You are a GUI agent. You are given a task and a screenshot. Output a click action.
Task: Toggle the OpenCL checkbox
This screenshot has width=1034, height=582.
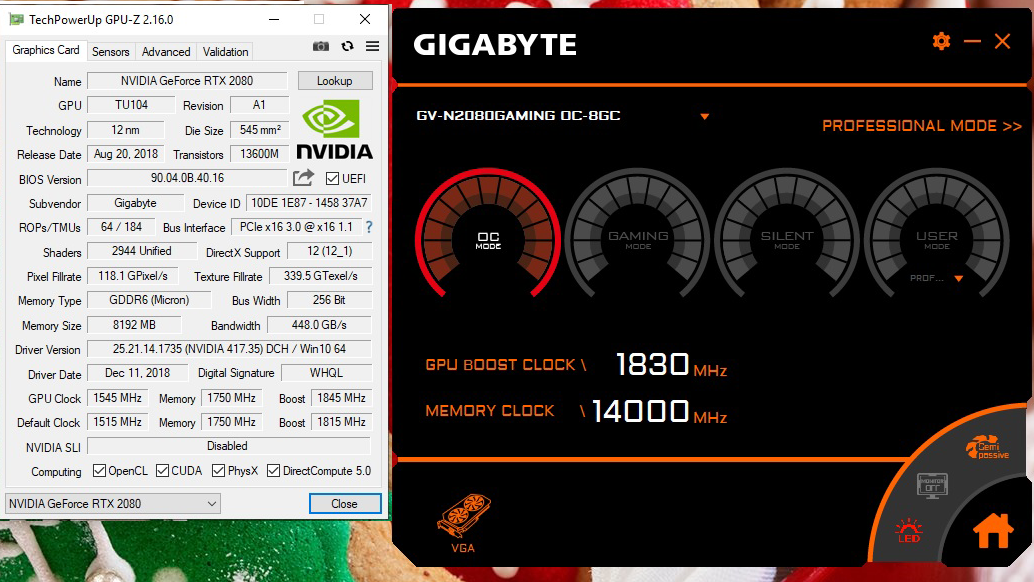100,471
